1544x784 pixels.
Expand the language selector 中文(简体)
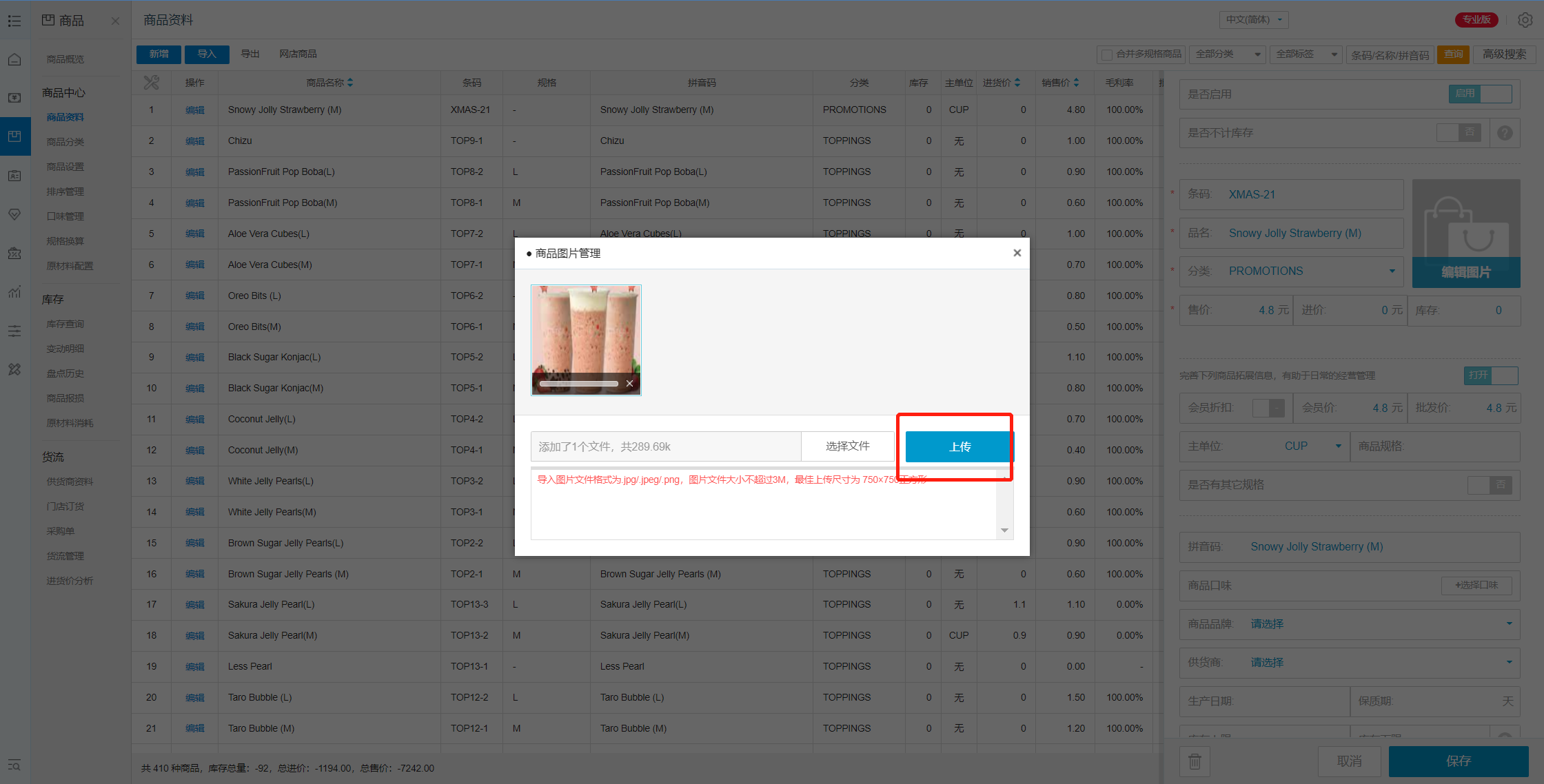click(1253, 20)
